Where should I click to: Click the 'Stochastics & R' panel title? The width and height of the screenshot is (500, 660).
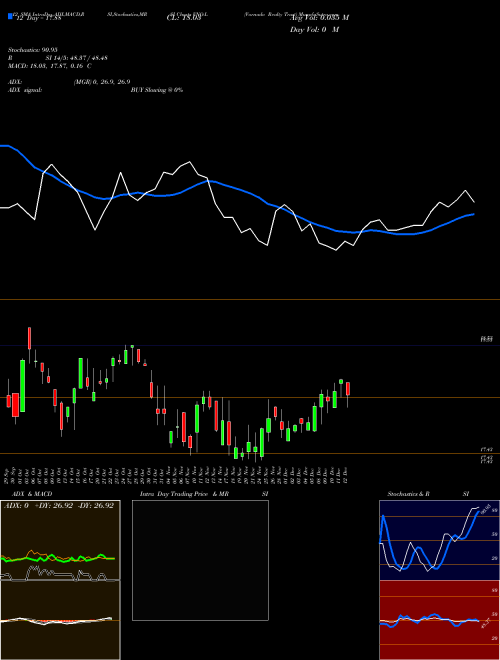click(x=409, y=494)
